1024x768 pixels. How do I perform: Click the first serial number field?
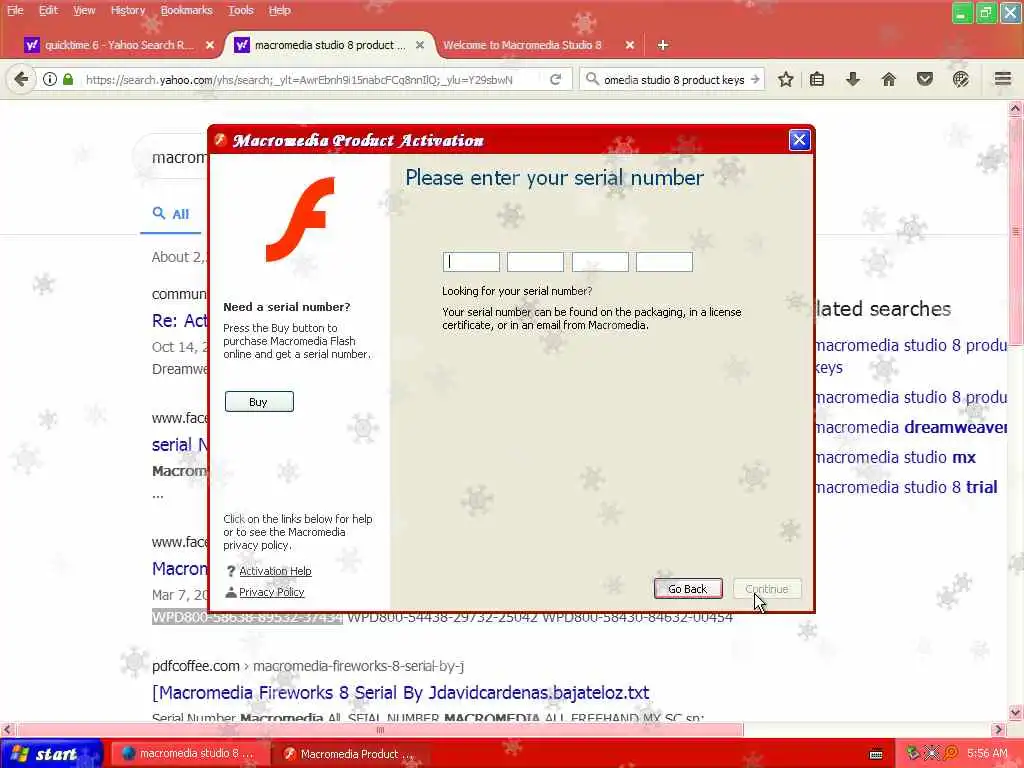tap(471, 262)
